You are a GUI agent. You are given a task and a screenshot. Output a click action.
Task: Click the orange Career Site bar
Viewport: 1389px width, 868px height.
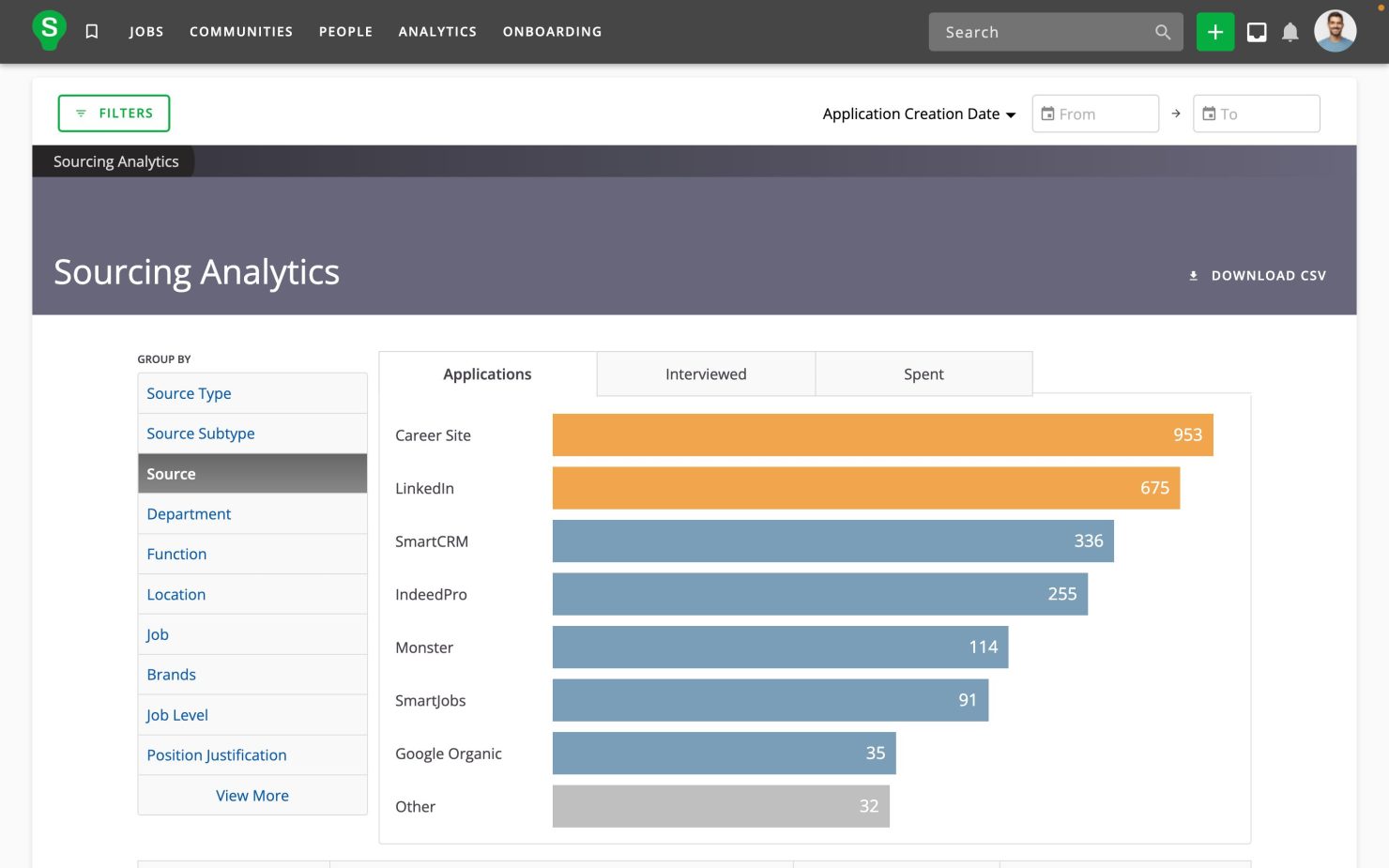(x=883, y=435)
